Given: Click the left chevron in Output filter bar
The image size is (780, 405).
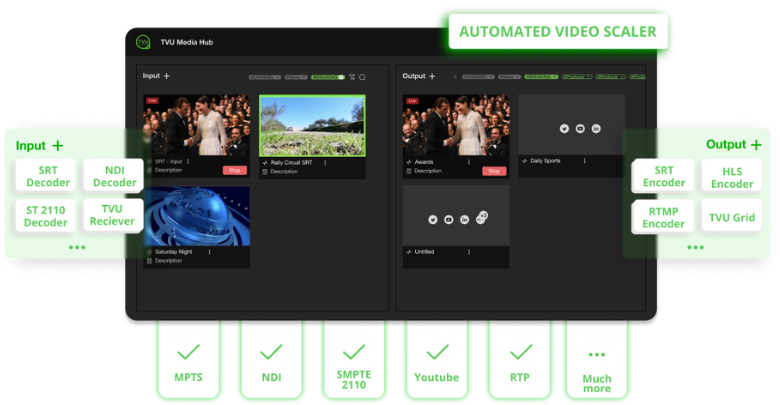Looking at the screenshot, I should (455, 77).
